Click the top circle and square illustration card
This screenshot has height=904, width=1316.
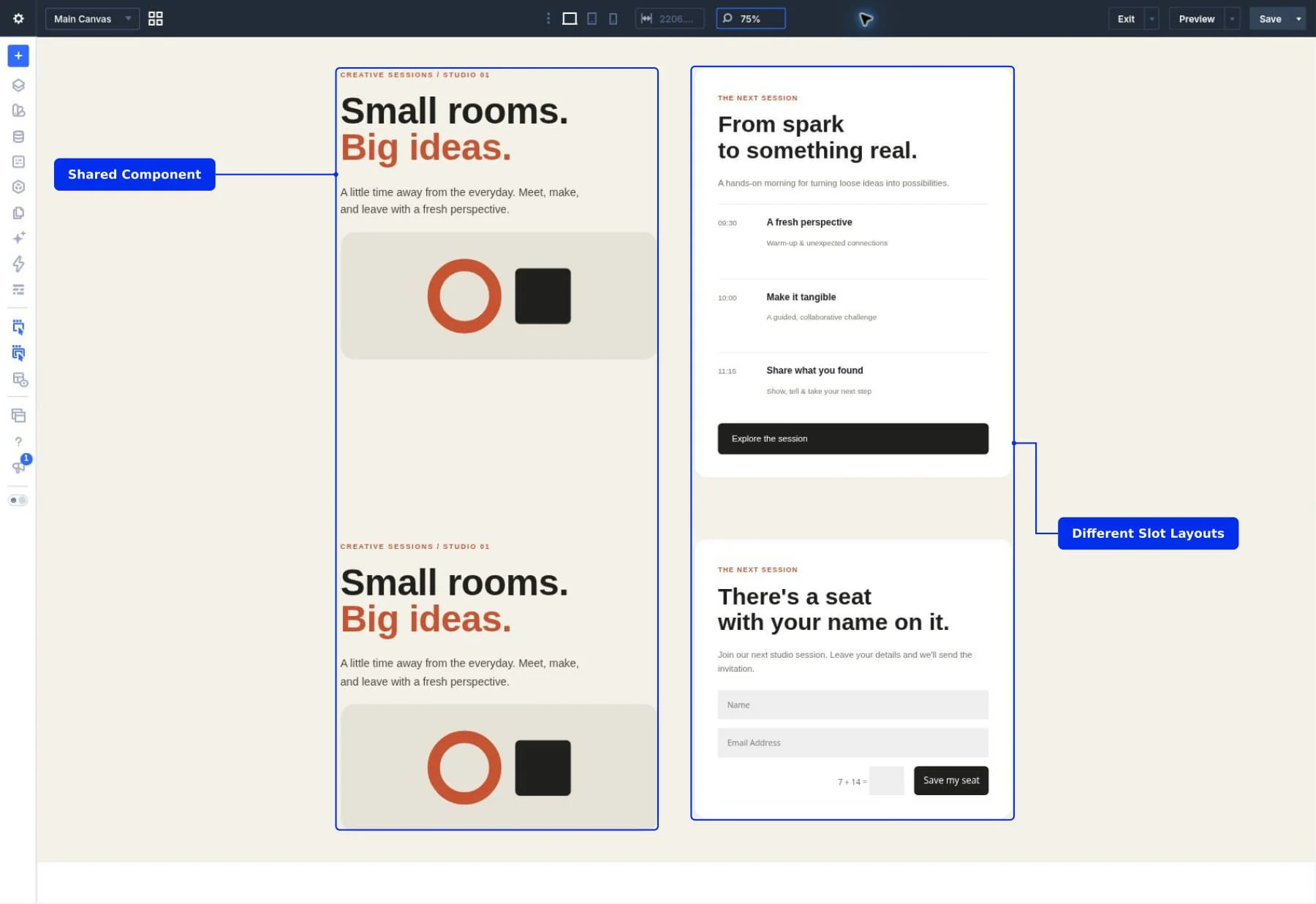tap(499, 296)
